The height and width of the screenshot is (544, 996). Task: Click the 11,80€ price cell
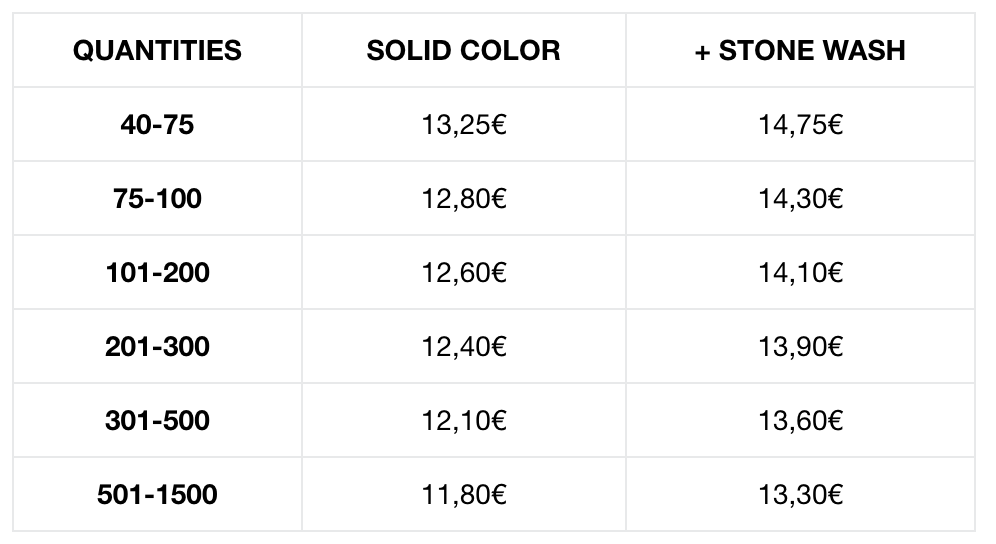point(464,494)
